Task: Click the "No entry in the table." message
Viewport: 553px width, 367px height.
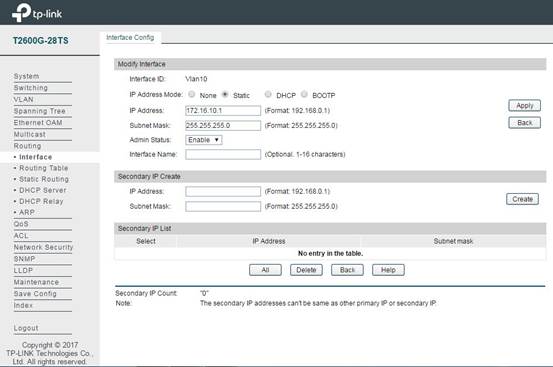Action: (330, 253)
